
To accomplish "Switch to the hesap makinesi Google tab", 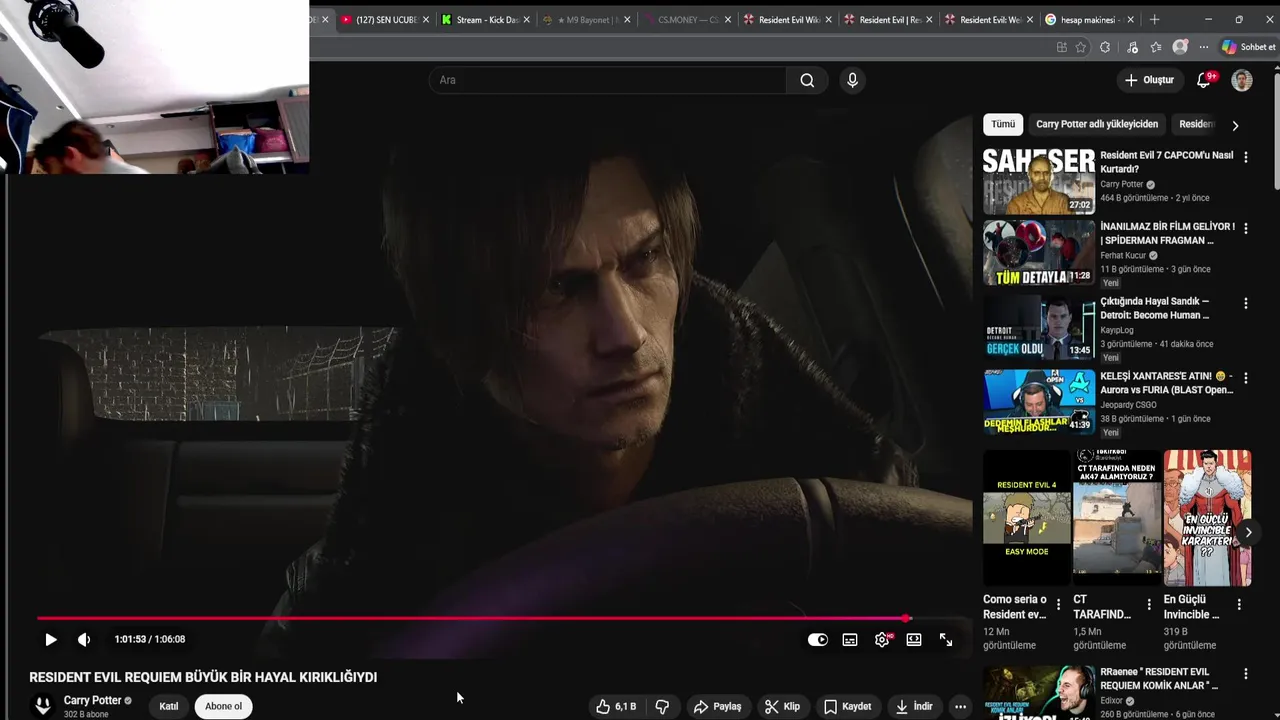I will point(1090,20).
